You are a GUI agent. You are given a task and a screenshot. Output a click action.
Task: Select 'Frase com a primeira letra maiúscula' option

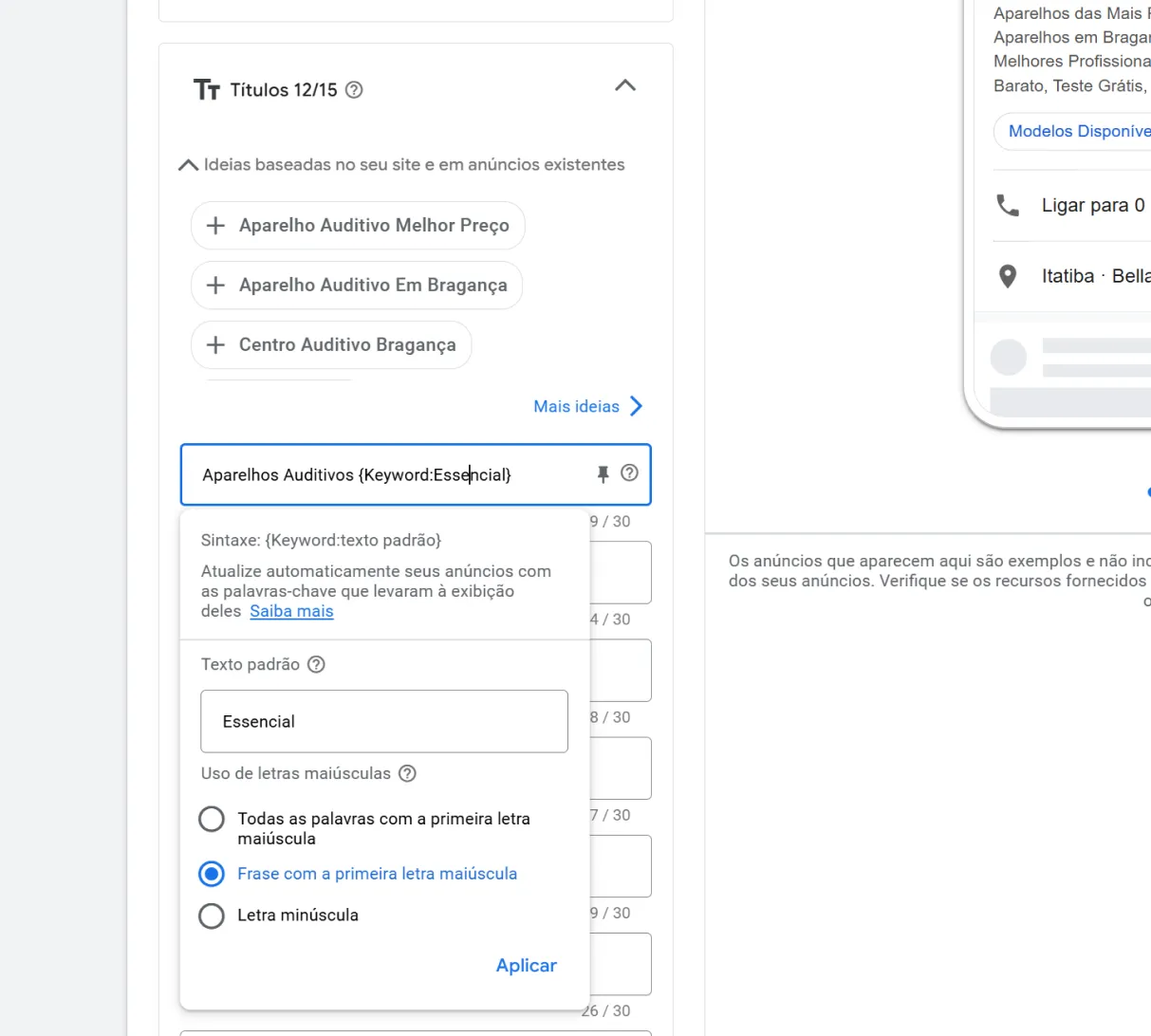tap(212, 874)
